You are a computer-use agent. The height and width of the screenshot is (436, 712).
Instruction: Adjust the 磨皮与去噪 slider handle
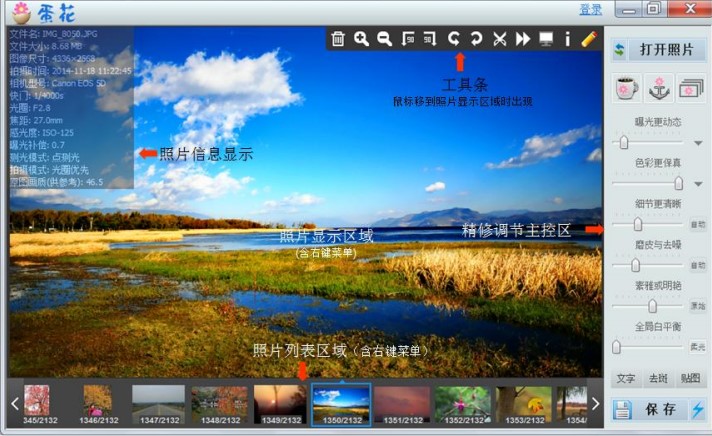tap(636, 265)
